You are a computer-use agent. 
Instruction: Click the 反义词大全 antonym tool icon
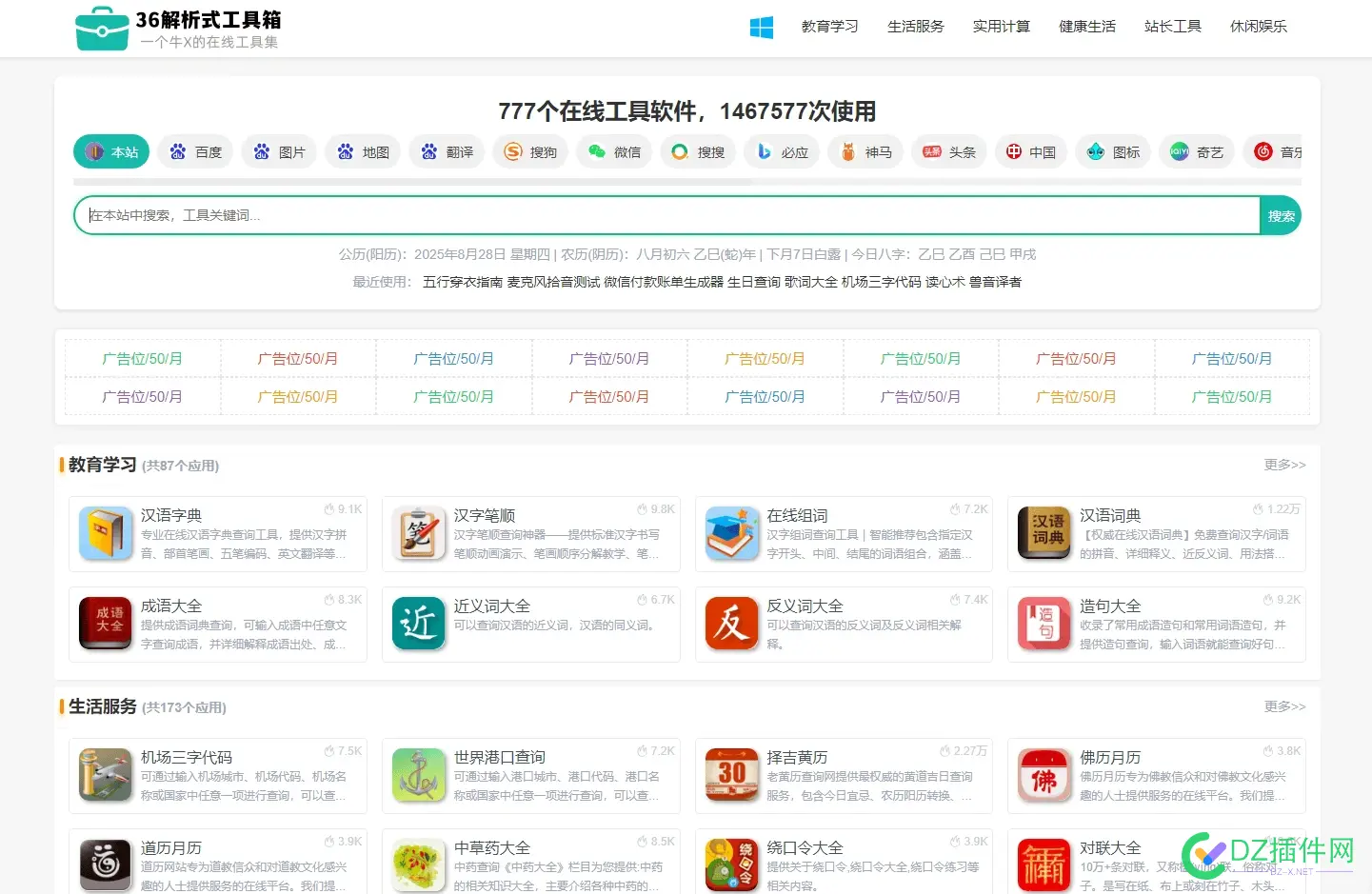[731, 625]
